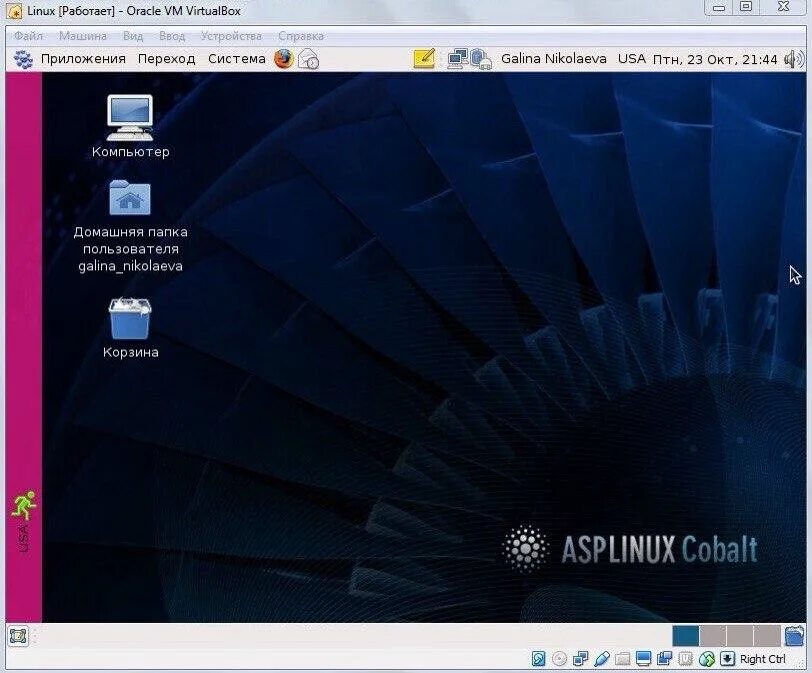Switch to the third workspace
This screenshot has height=673, width=812.
740,636
